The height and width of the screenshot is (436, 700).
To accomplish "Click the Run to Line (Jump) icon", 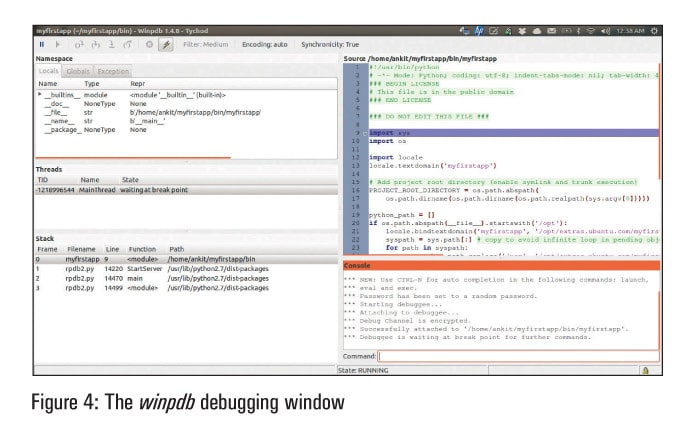I will (127, 44).
